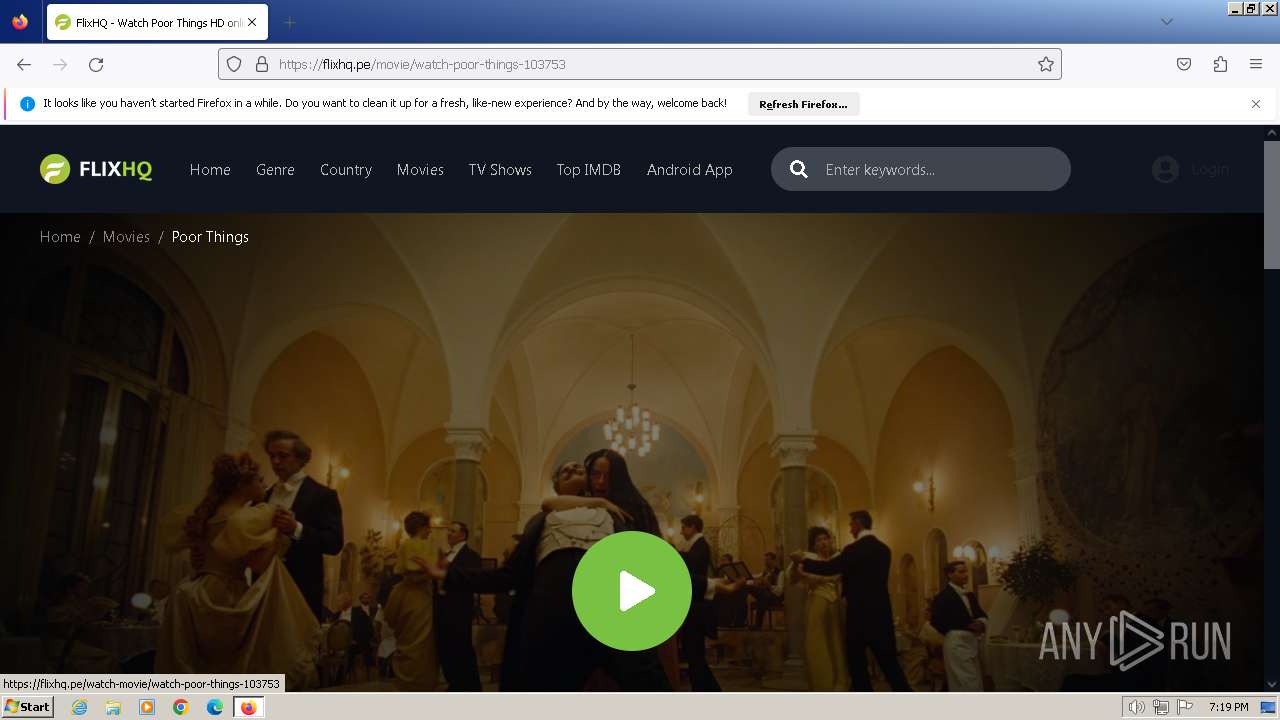Open Top IMDB page
The width and height of the screenshot is (1280, 720).
click(589, 170)
